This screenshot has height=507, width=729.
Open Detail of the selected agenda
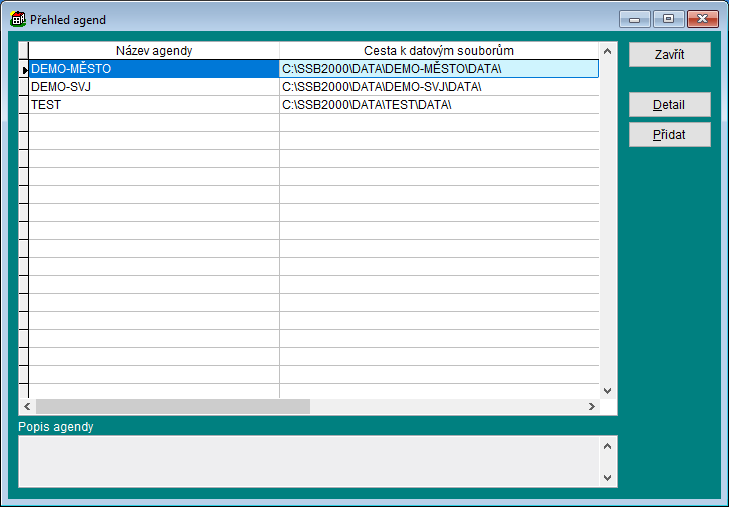pyautogui.click(x=669, y=105)
